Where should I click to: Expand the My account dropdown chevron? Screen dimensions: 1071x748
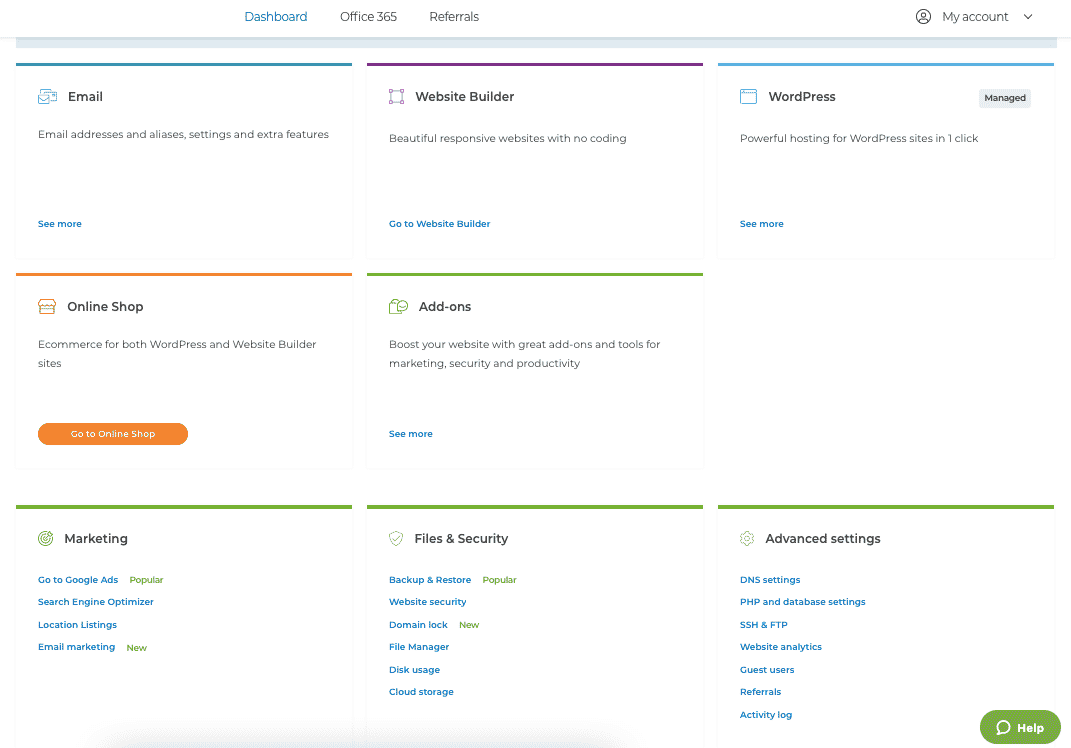point(1028,16)
